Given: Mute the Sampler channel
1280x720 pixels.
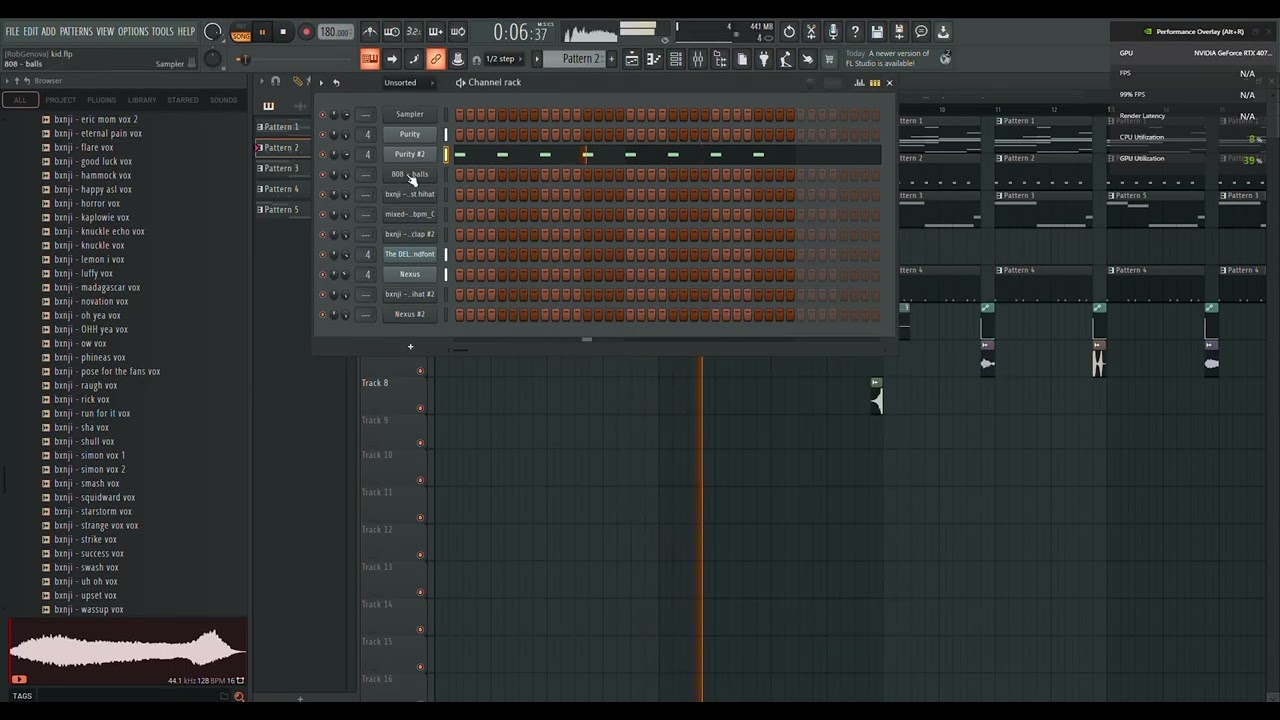Looking at the screenshot, I should point(322,114).
